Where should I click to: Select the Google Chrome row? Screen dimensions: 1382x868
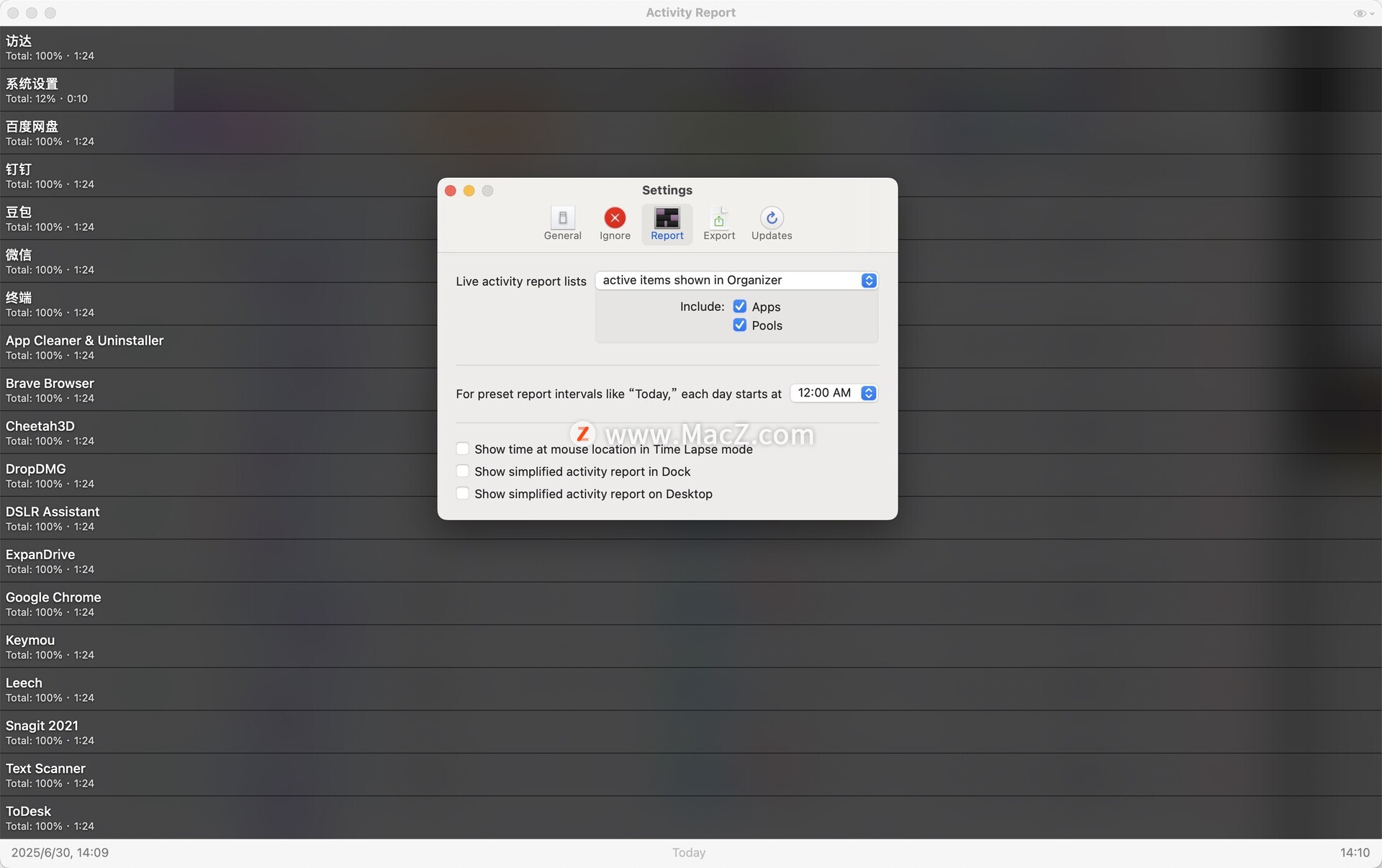691,604
